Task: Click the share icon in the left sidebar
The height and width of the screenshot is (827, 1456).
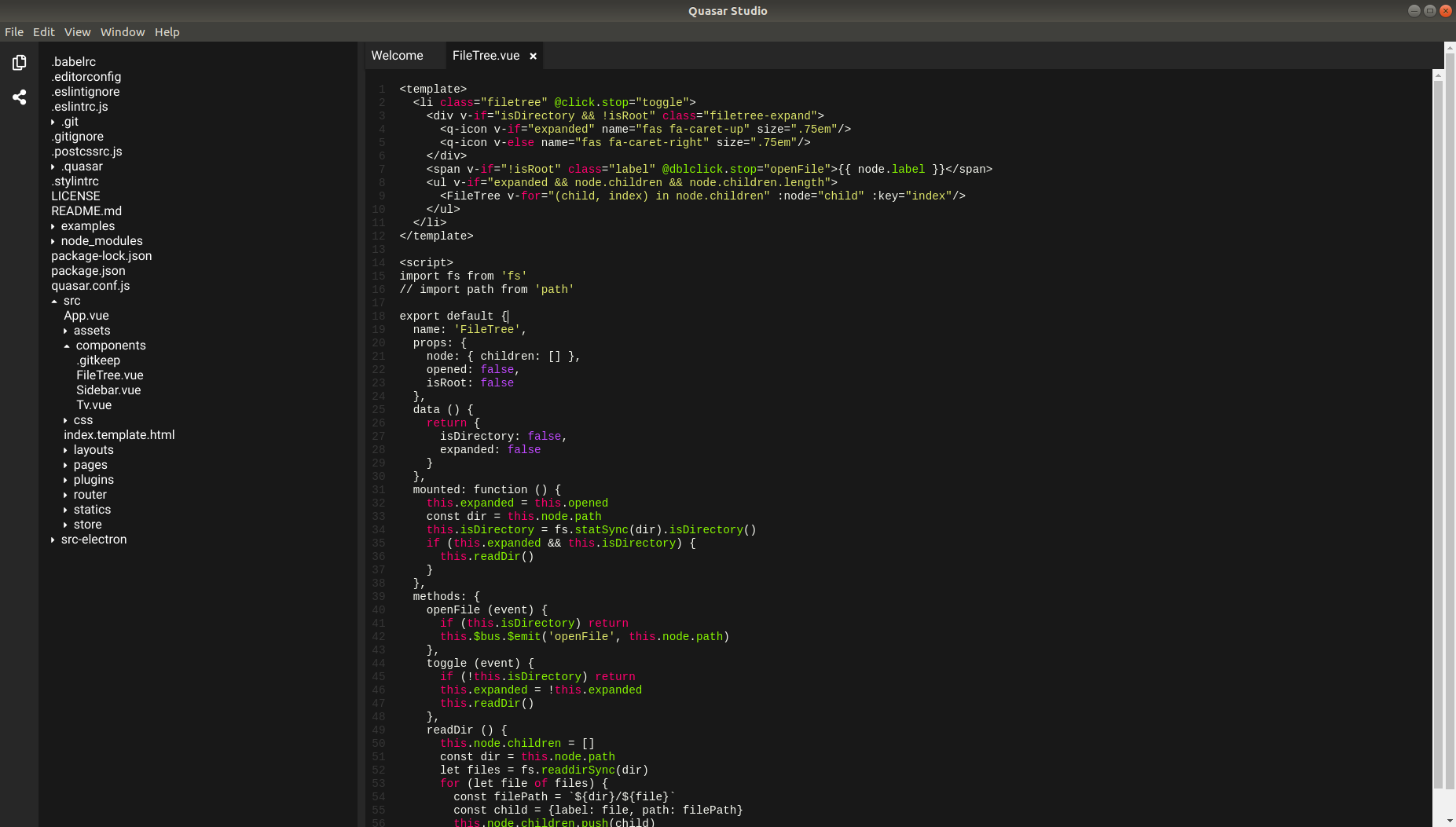Action: pyautogui.click(x=19, y=97)
